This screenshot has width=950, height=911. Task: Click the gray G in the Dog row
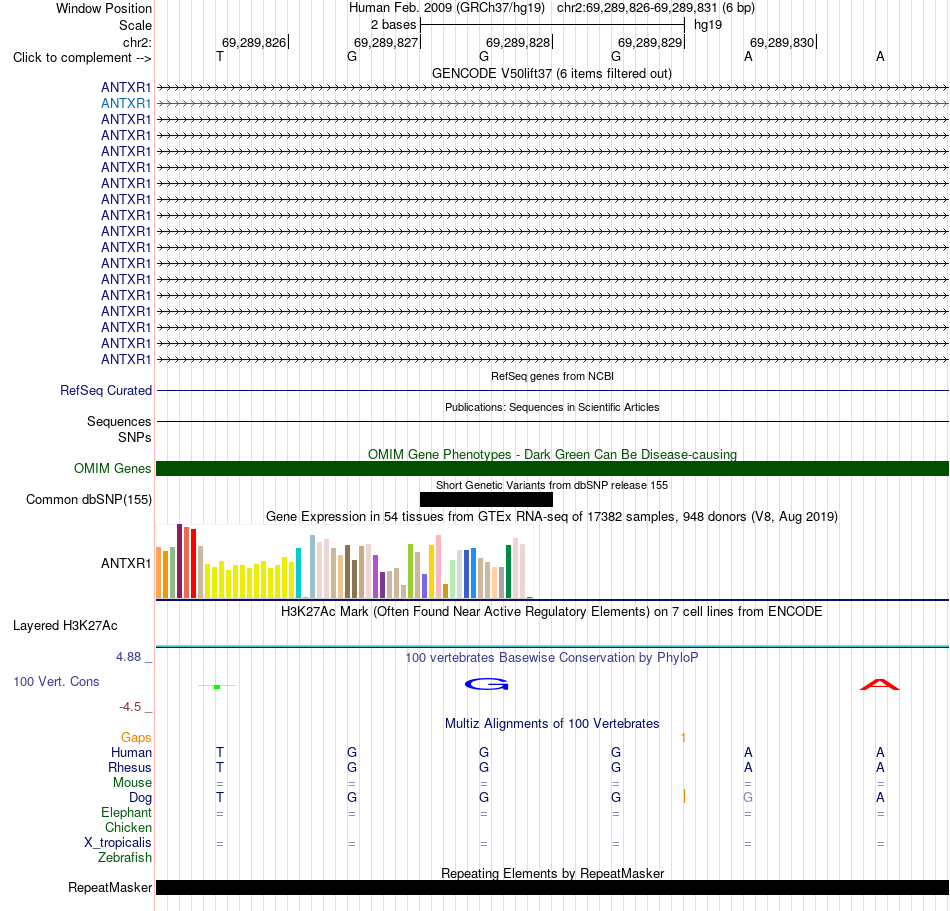pyautogui.click(x=748, y=798)
